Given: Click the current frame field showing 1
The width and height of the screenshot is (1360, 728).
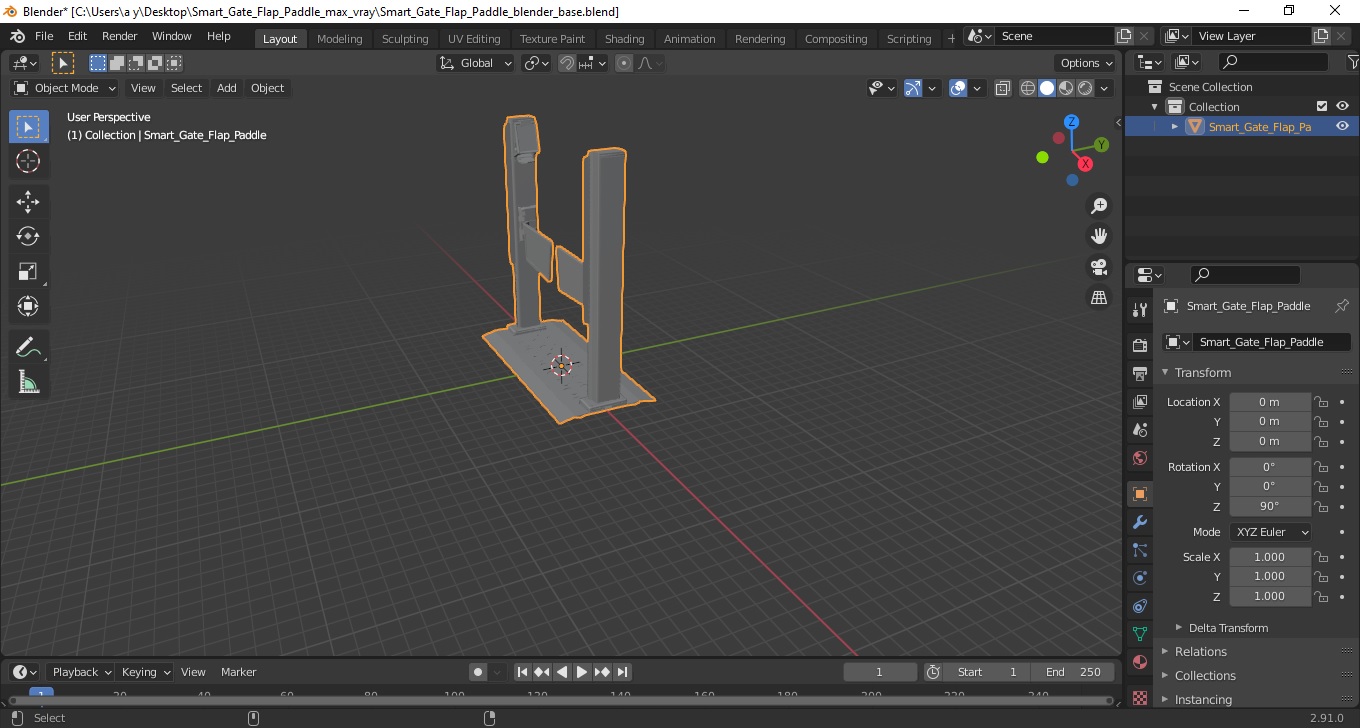Looking at the screenshot, I should pyautogui.click(x=880, y=672).
